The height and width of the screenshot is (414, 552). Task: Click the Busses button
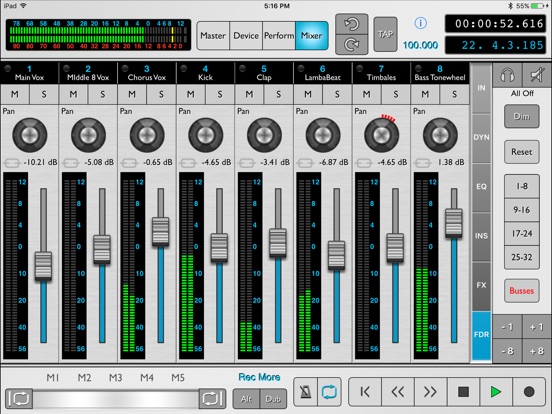pyautogui.click(x=522, y=291)
